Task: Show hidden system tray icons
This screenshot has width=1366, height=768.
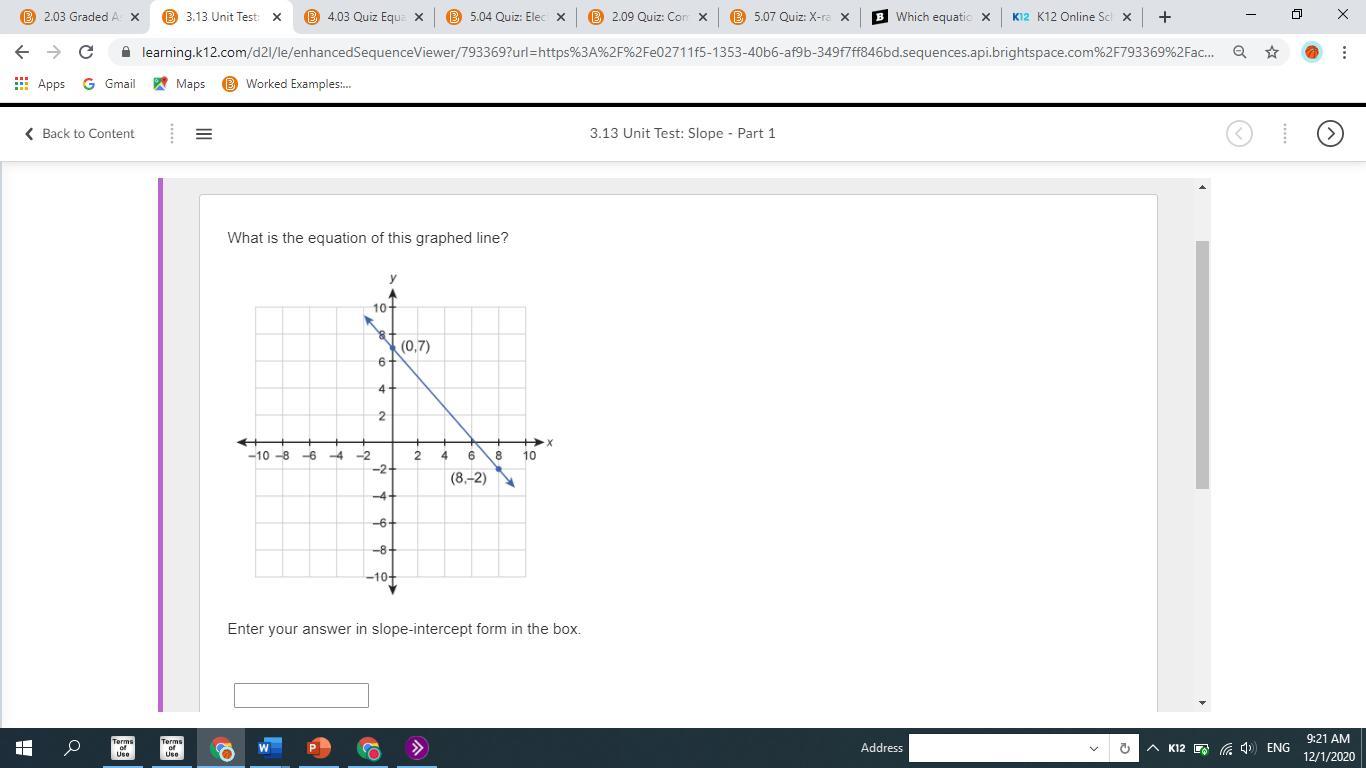Action: (x=1152, y=748)
